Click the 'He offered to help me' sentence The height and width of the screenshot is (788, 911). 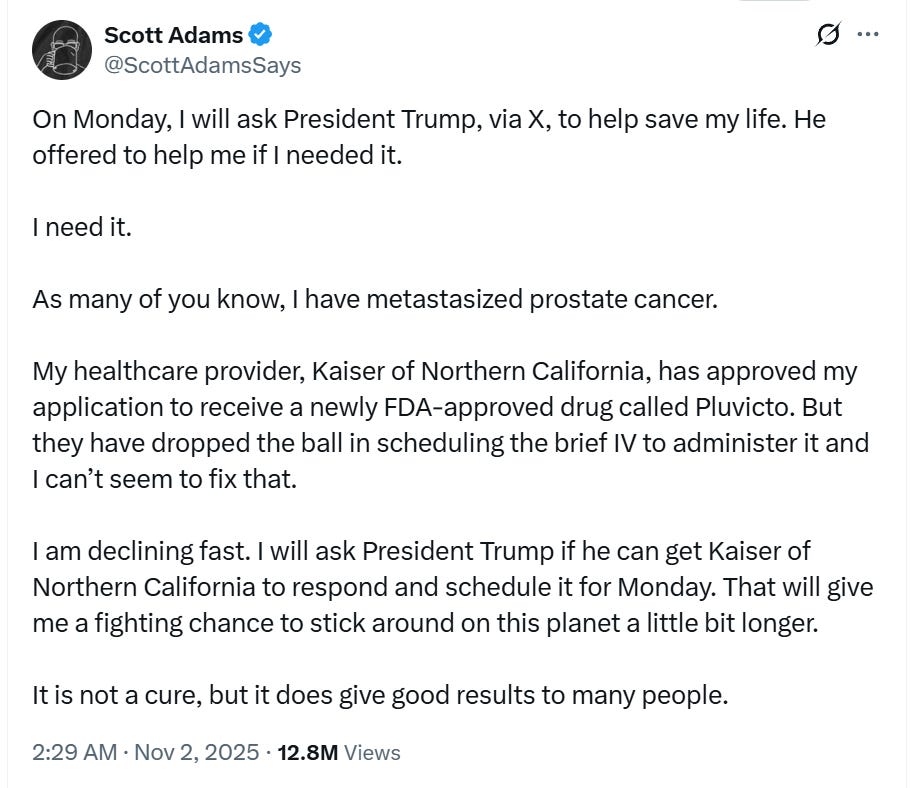click(216, 156)
